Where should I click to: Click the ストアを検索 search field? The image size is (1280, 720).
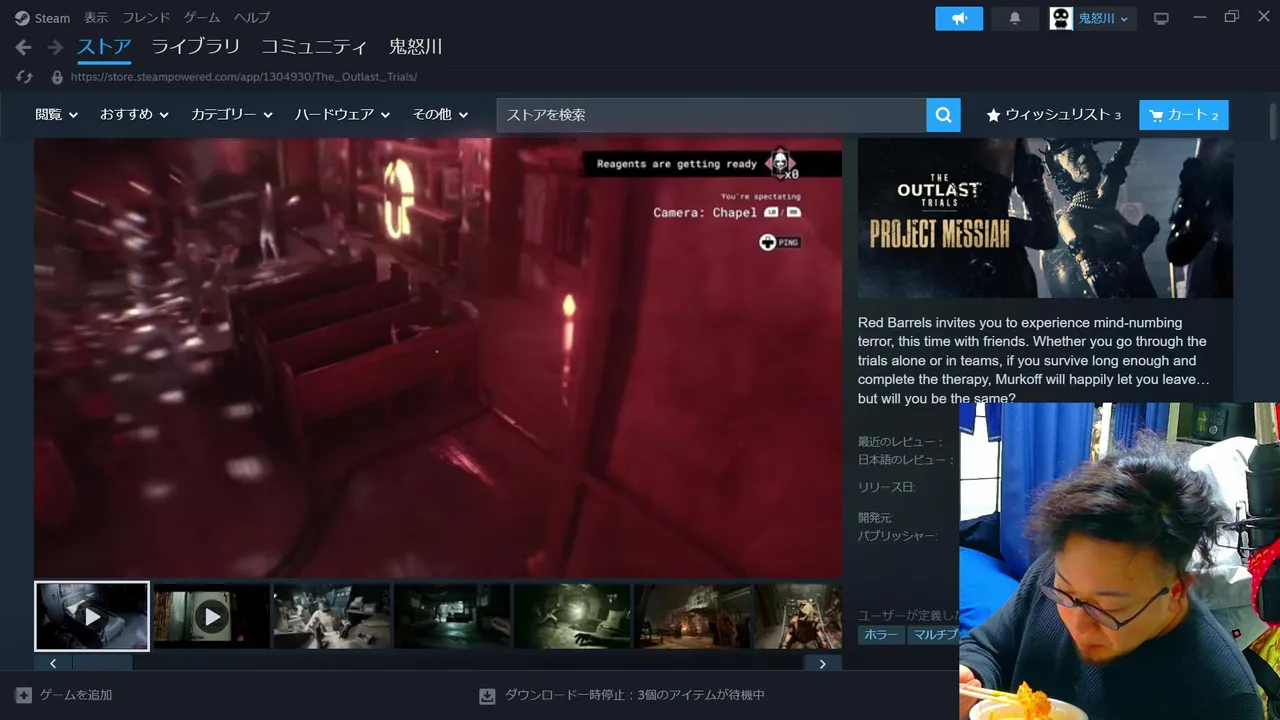point(711,115)
